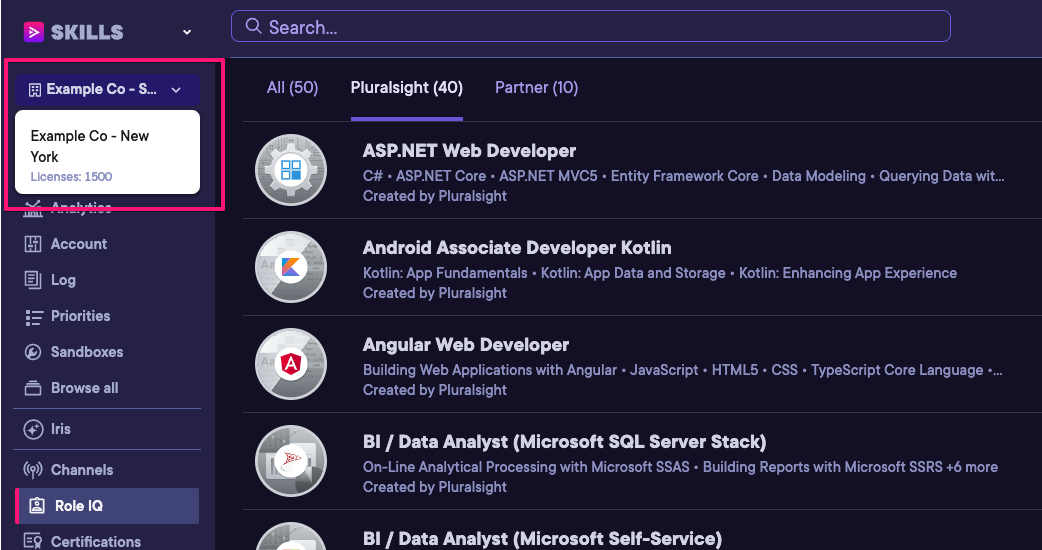
Task: Click the search magnifier icon
Action: (x=253, y=27)
